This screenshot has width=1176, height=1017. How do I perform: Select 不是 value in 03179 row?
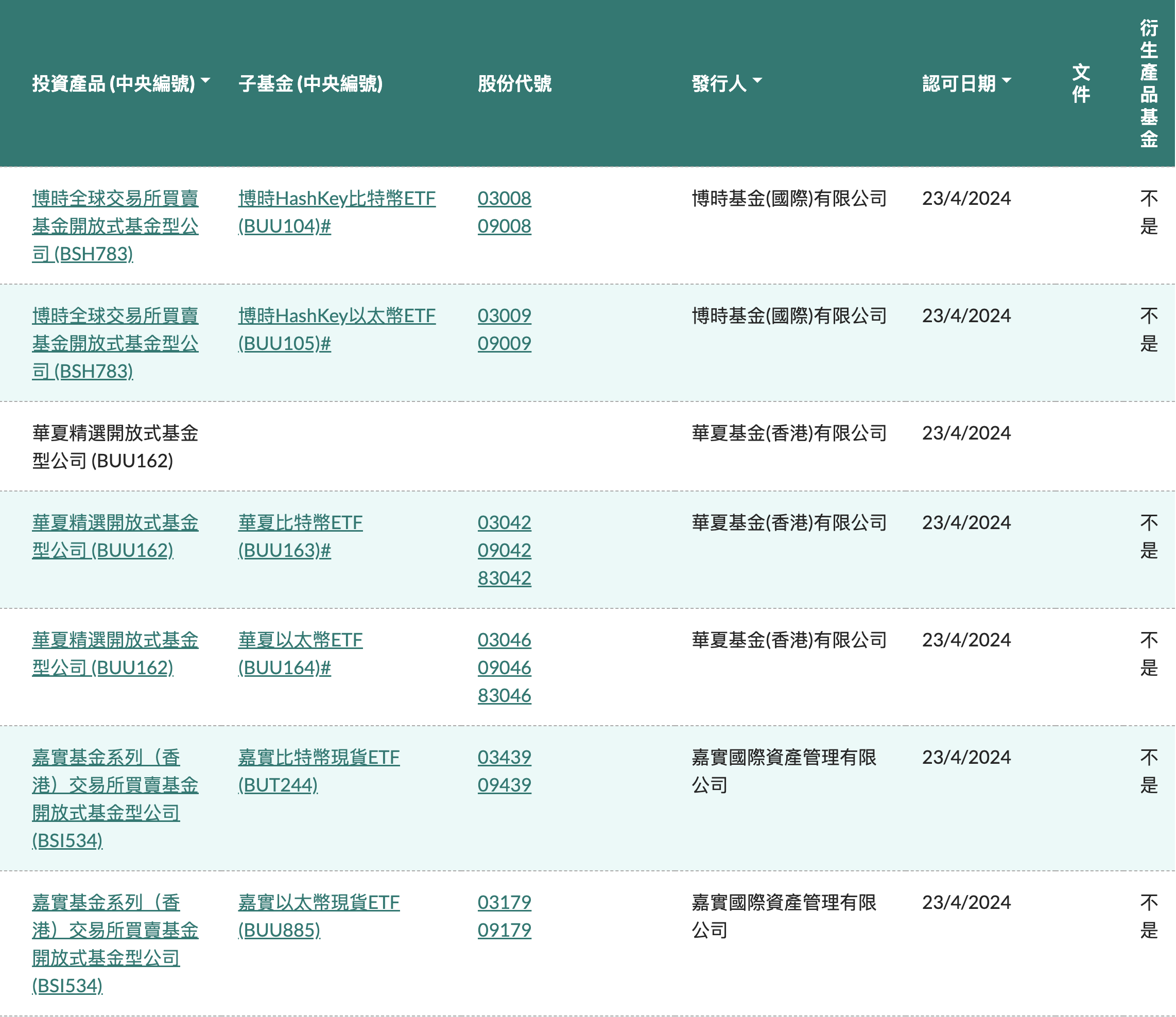click(x=1149, y=917)
